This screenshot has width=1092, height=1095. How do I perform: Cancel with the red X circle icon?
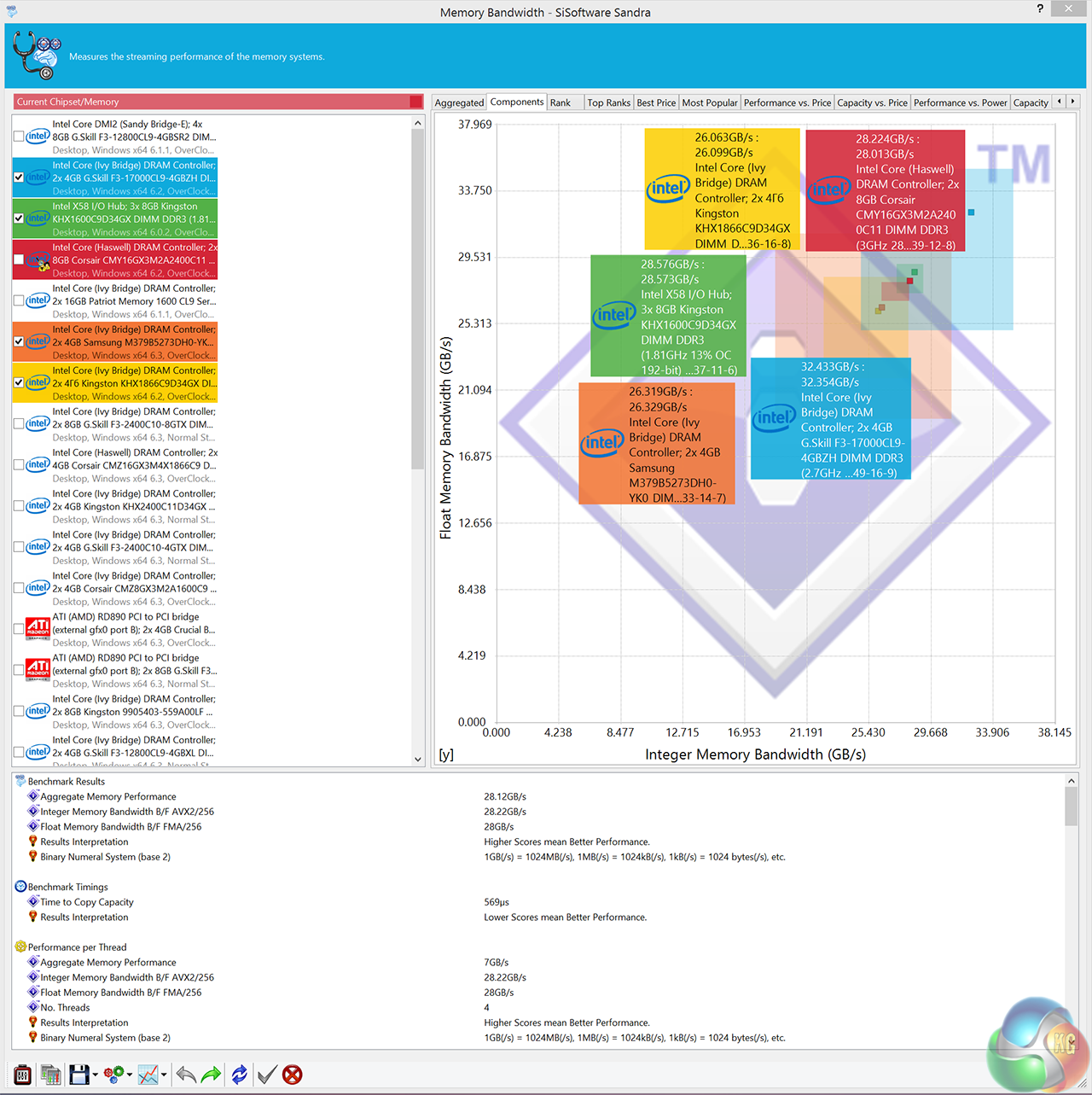coord(293,1075)
